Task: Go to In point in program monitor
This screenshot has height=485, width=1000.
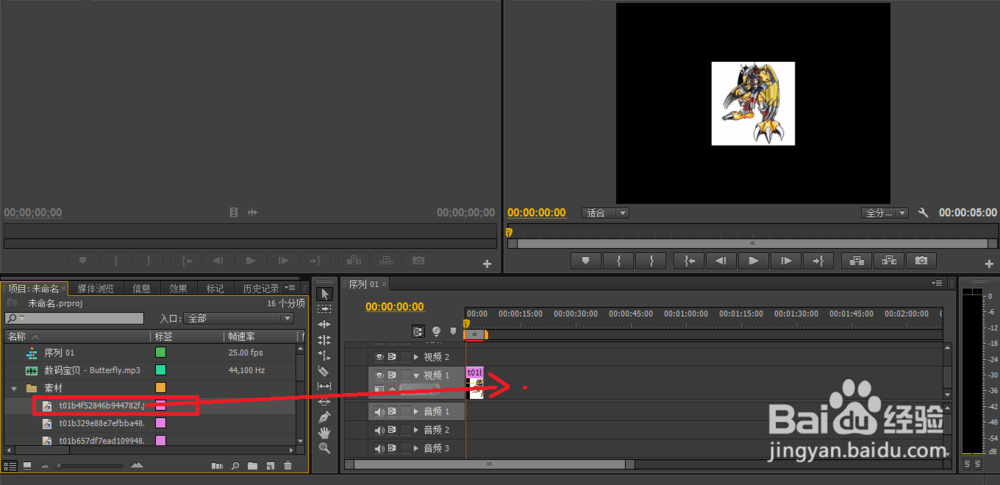Action: (689, 260)
